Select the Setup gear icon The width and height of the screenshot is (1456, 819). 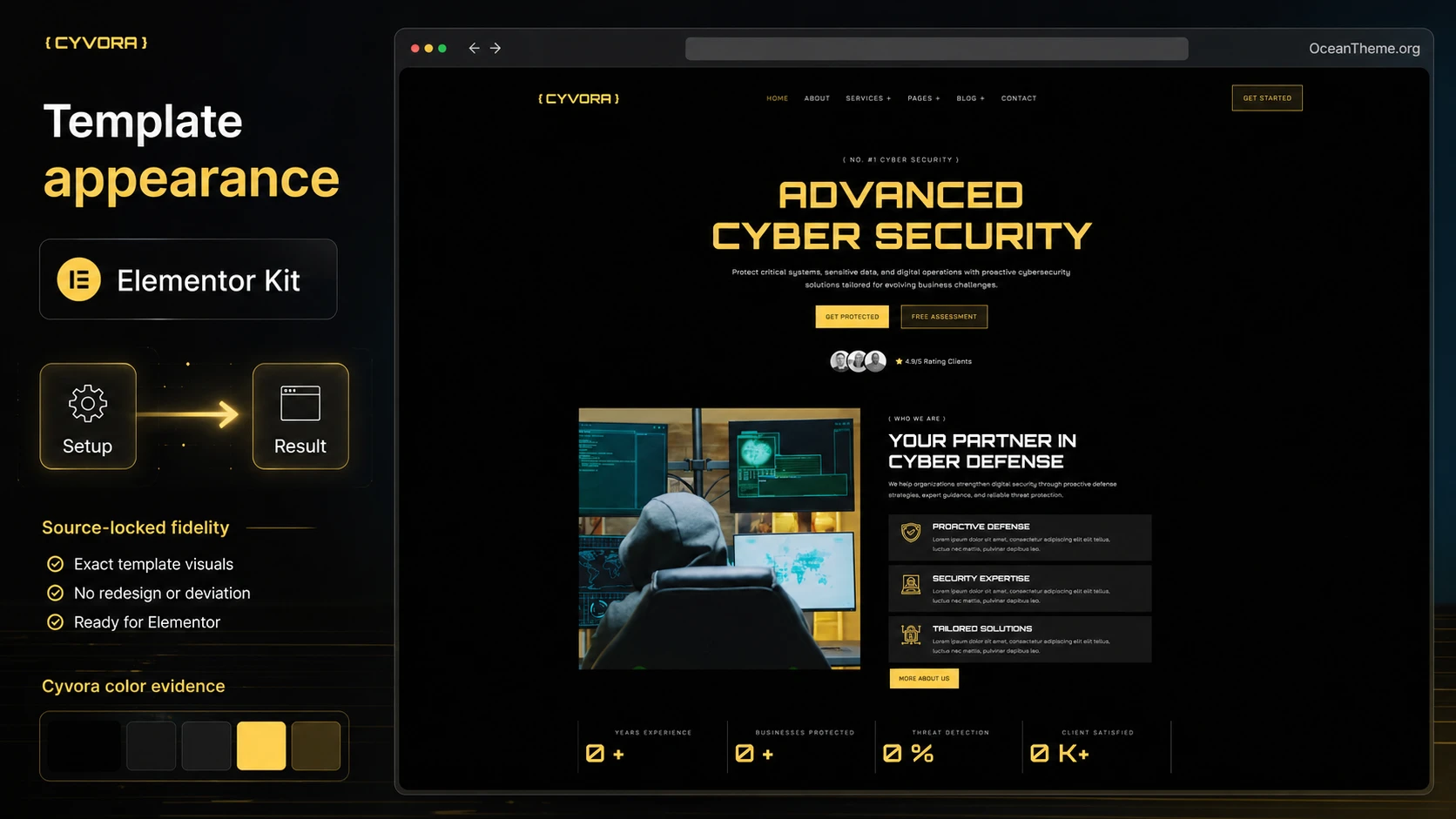pyautogui.click(x=88, y=403)
